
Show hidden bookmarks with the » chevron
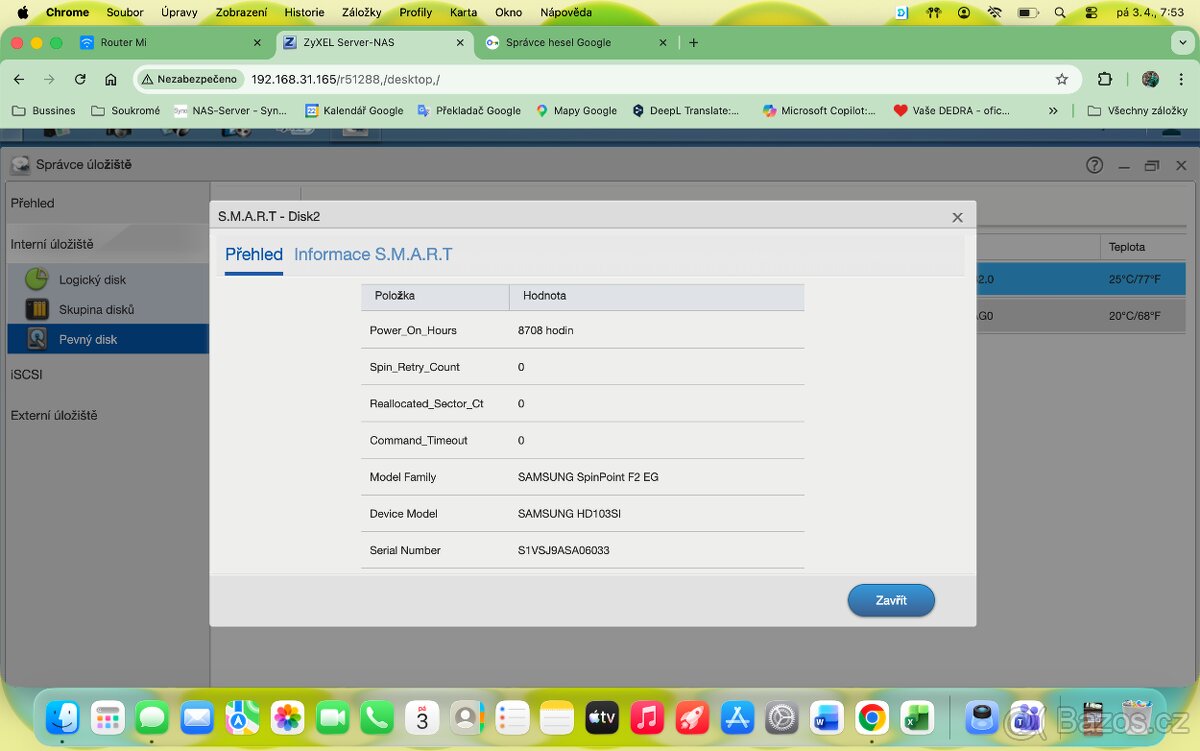pyautogui.click(x=1053, y=110)
